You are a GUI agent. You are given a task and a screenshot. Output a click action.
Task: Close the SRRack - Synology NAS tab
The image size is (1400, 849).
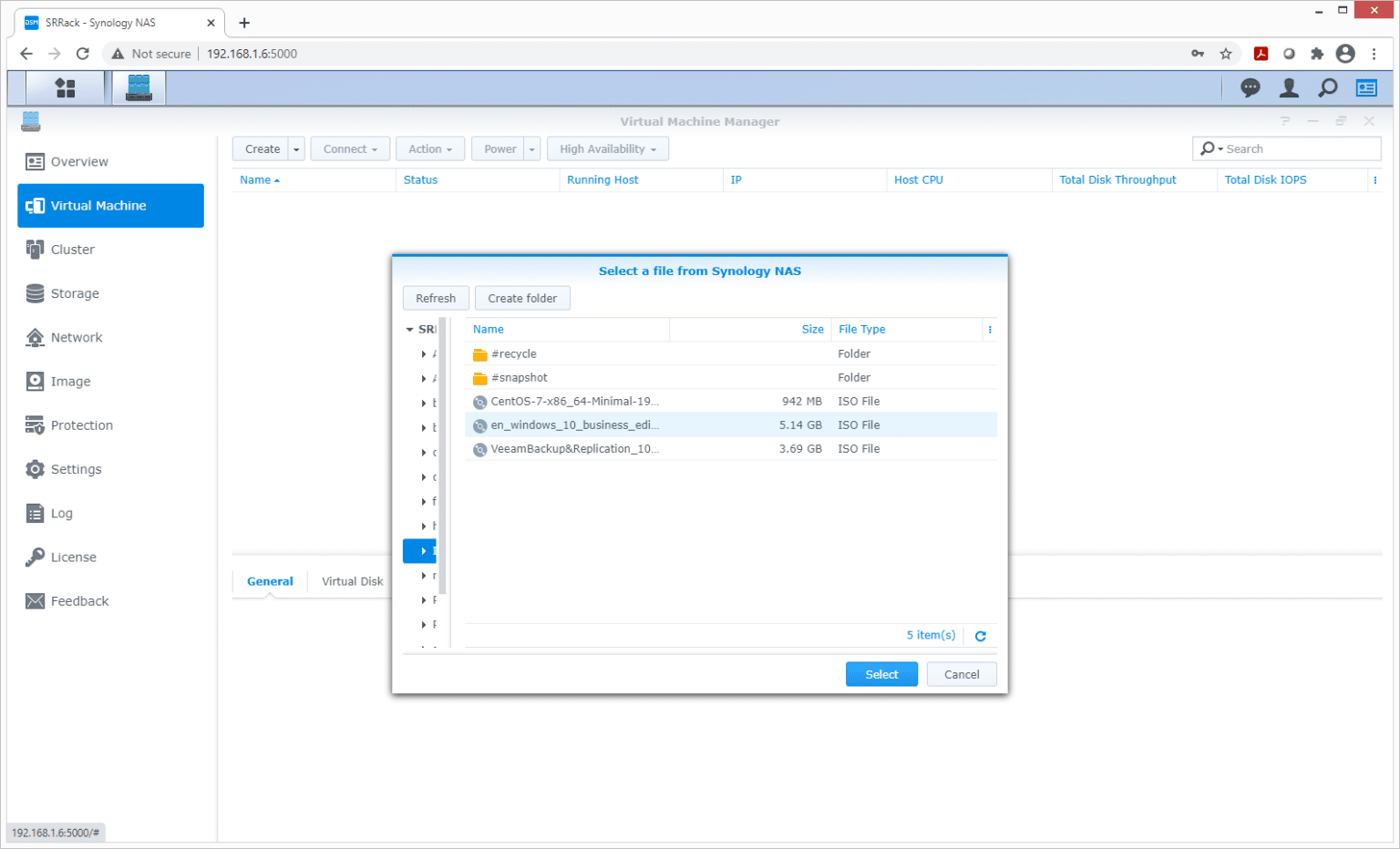(x=211, y=23)
